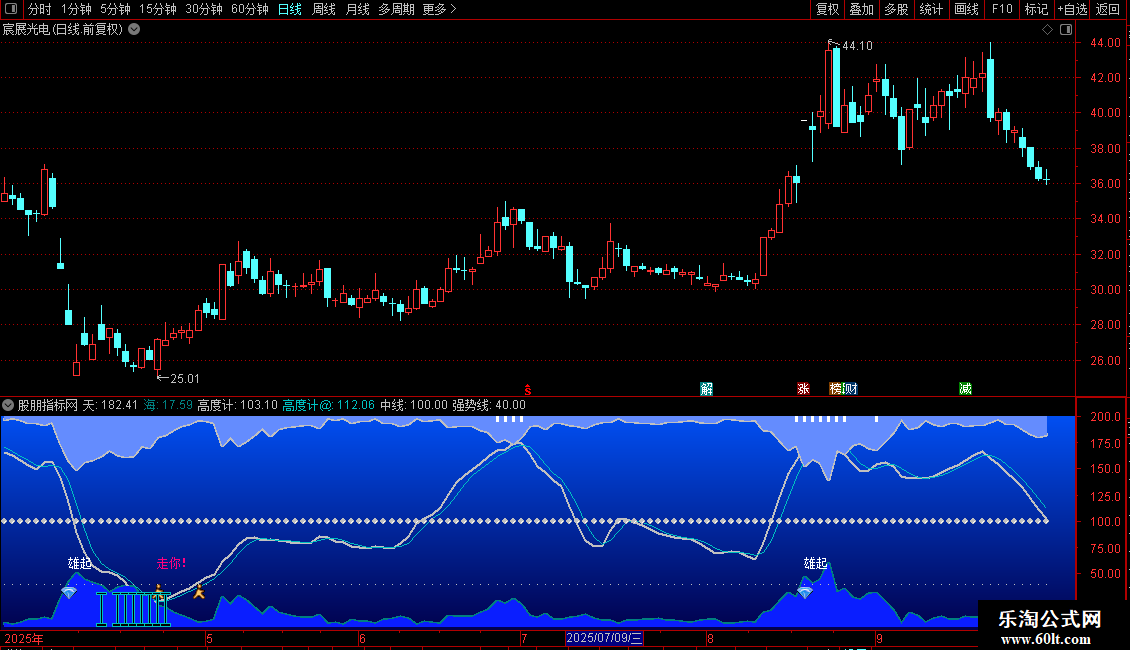Screen dimensions: 1130x650
Task: Click month 9 on time axis
Action: click(x=879, y=638)
